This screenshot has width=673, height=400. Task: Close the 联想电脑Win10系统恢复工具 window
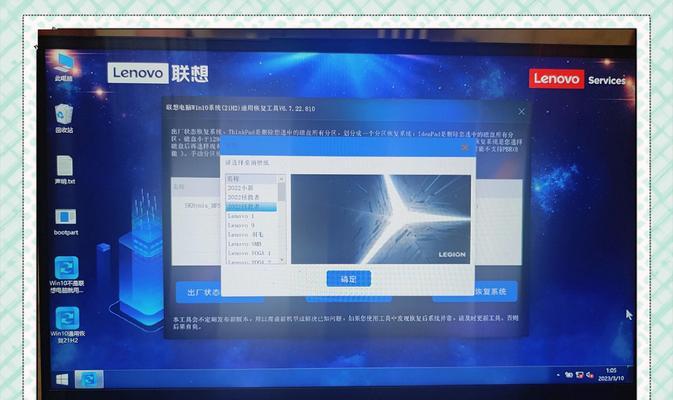pyautogui.click(x=521, y=112)
